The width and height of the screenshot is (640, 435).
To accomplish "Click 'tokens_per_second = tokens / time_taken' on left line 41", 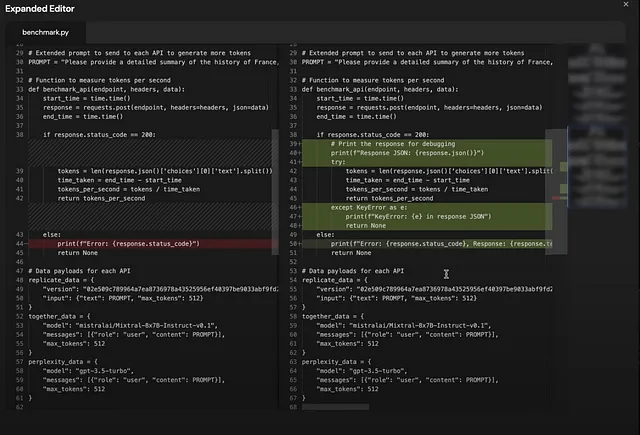I will click(x=129, y=189).
